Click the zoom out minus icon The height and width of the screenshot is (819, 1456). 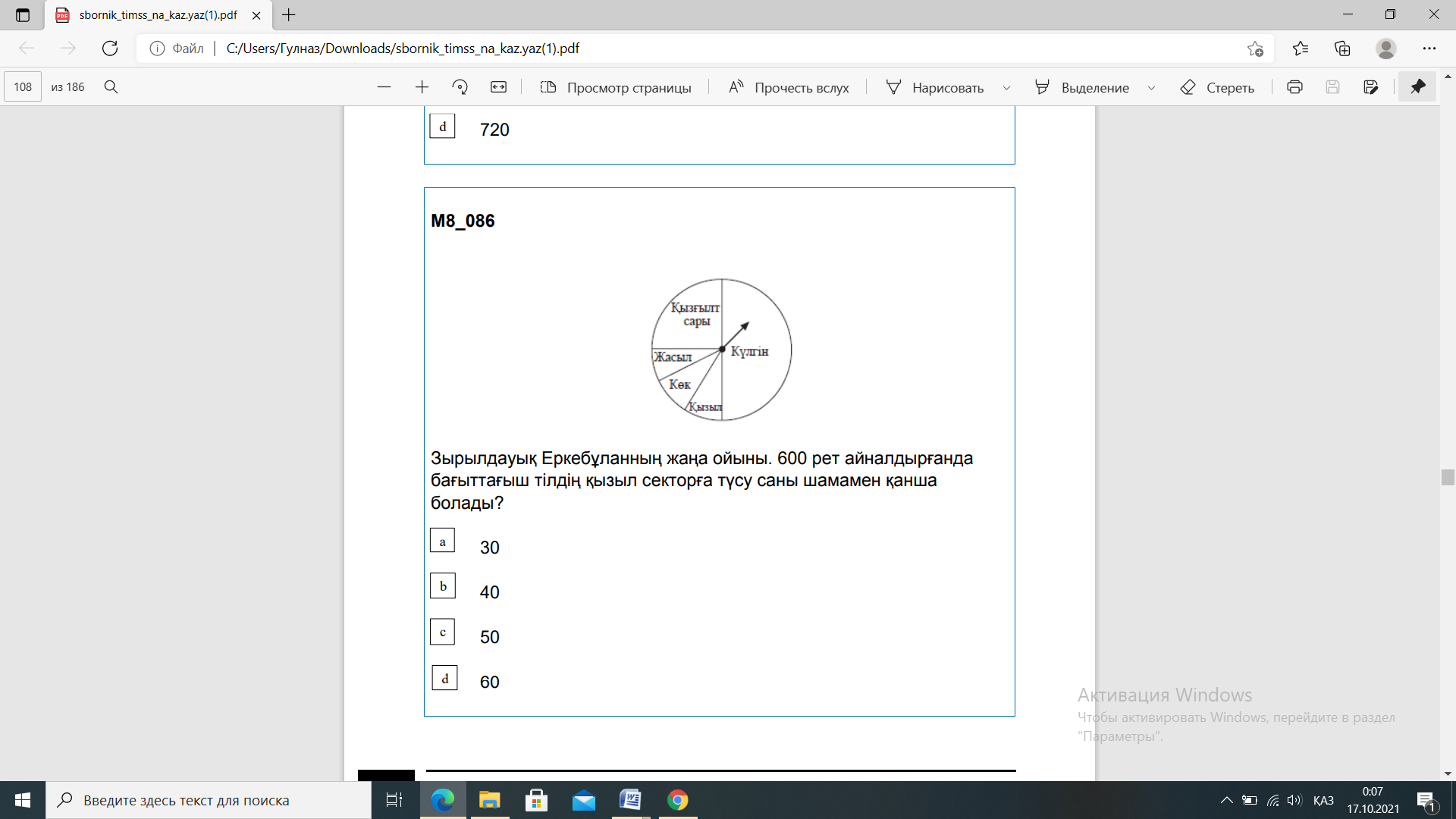(384, 87)
